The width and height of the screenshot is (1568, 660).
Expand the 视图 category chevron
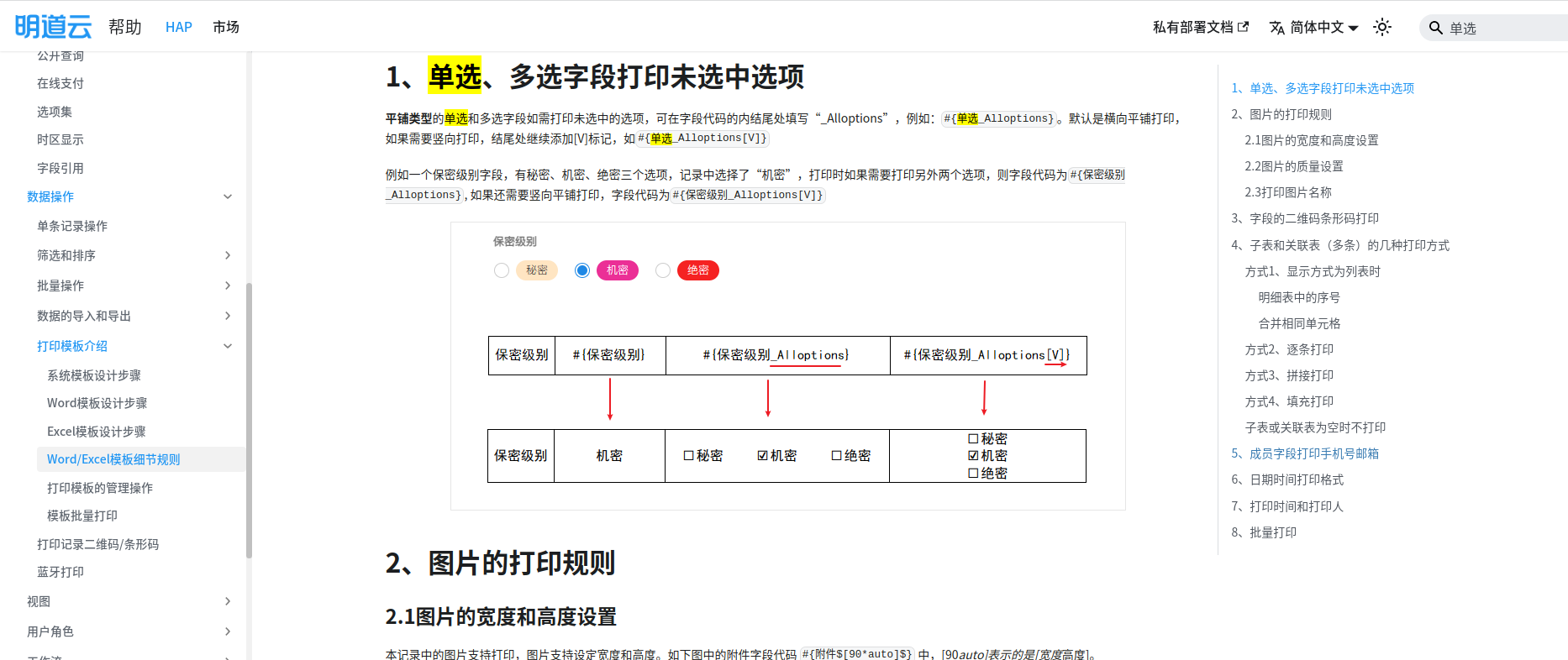228,601
